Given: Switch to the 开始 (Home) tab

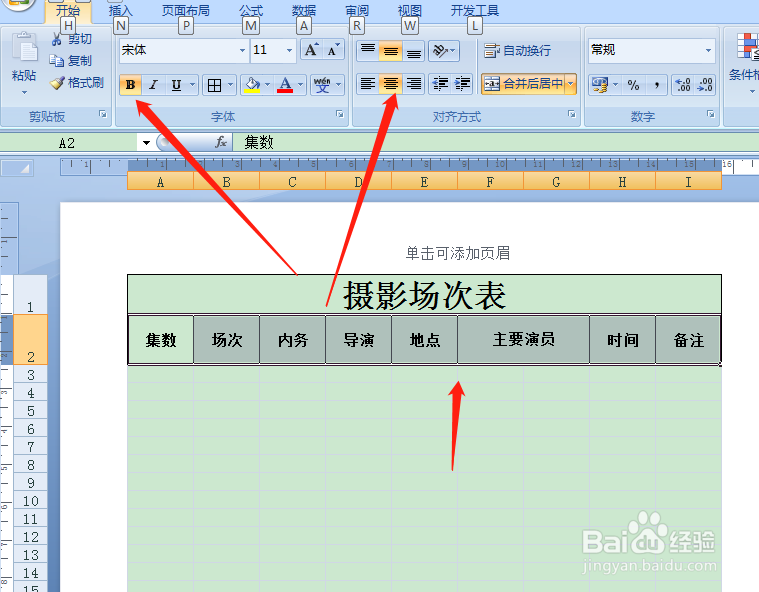Looking at the screenshot, I should (68, 11).
